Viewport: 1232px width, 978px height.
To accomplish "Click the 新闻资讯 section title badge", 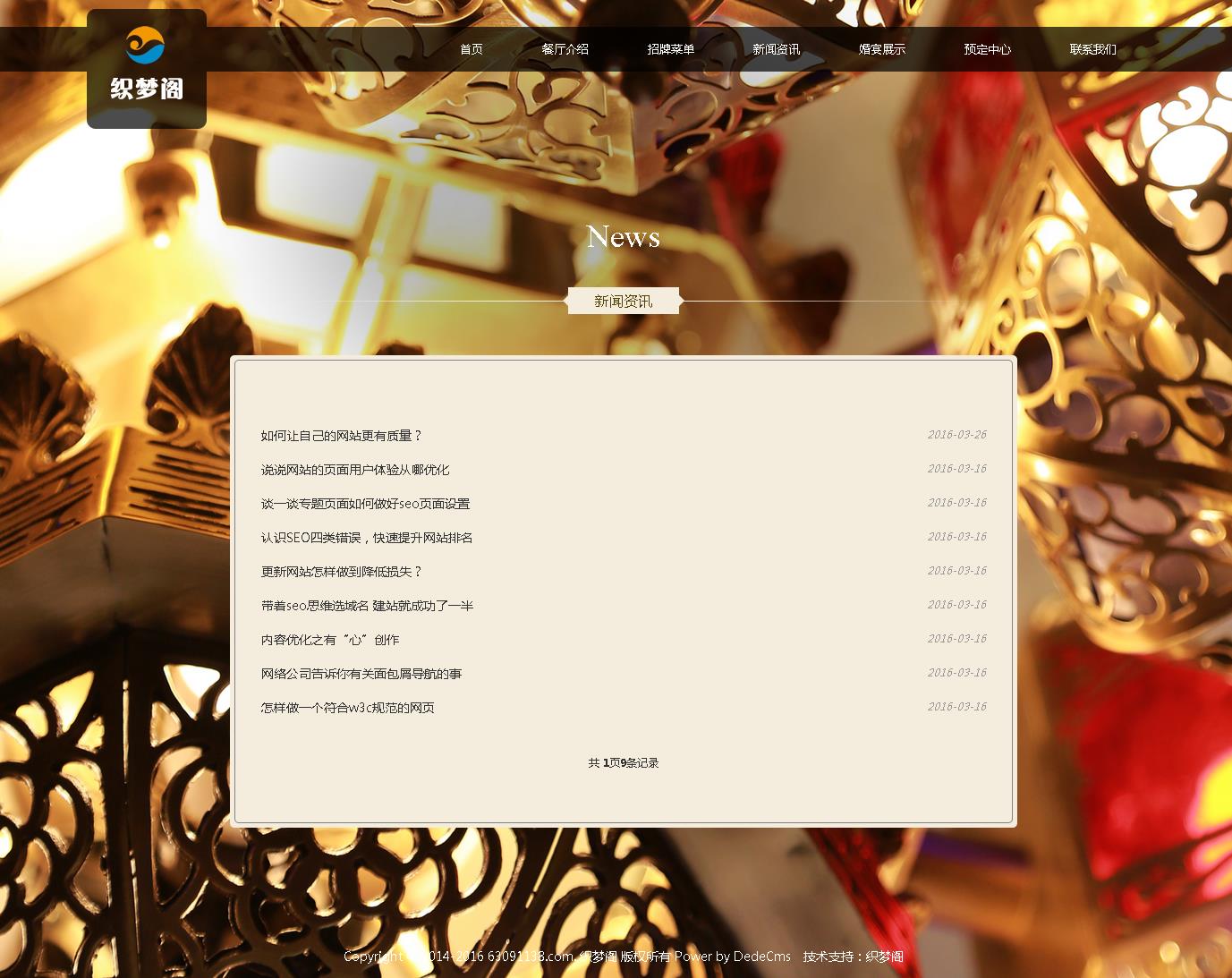I will pyautogui.click(x=624, y=301).
